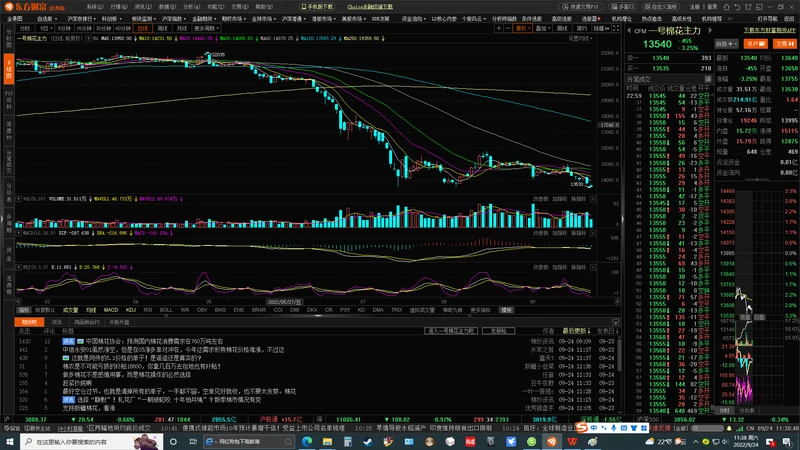Open the 行情 menu

119,7
